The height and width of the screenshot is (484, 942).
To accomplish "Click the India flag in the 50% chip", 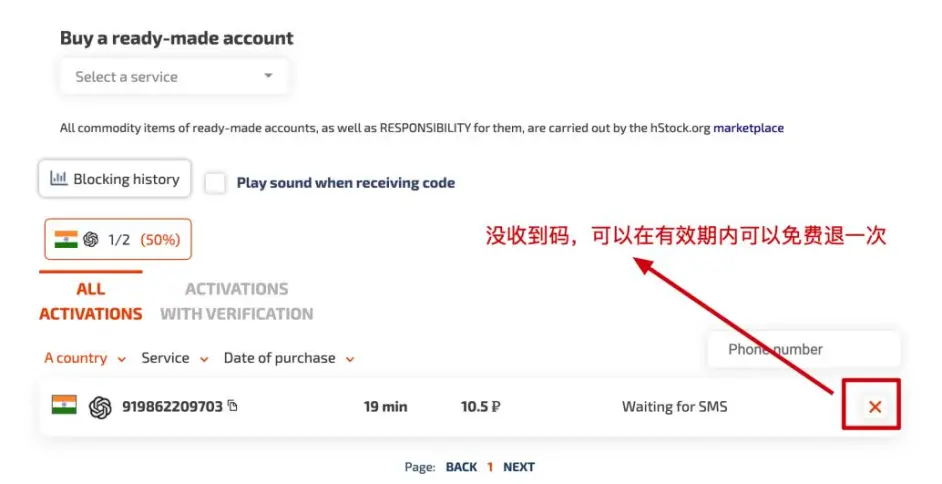I will [66, 239].
